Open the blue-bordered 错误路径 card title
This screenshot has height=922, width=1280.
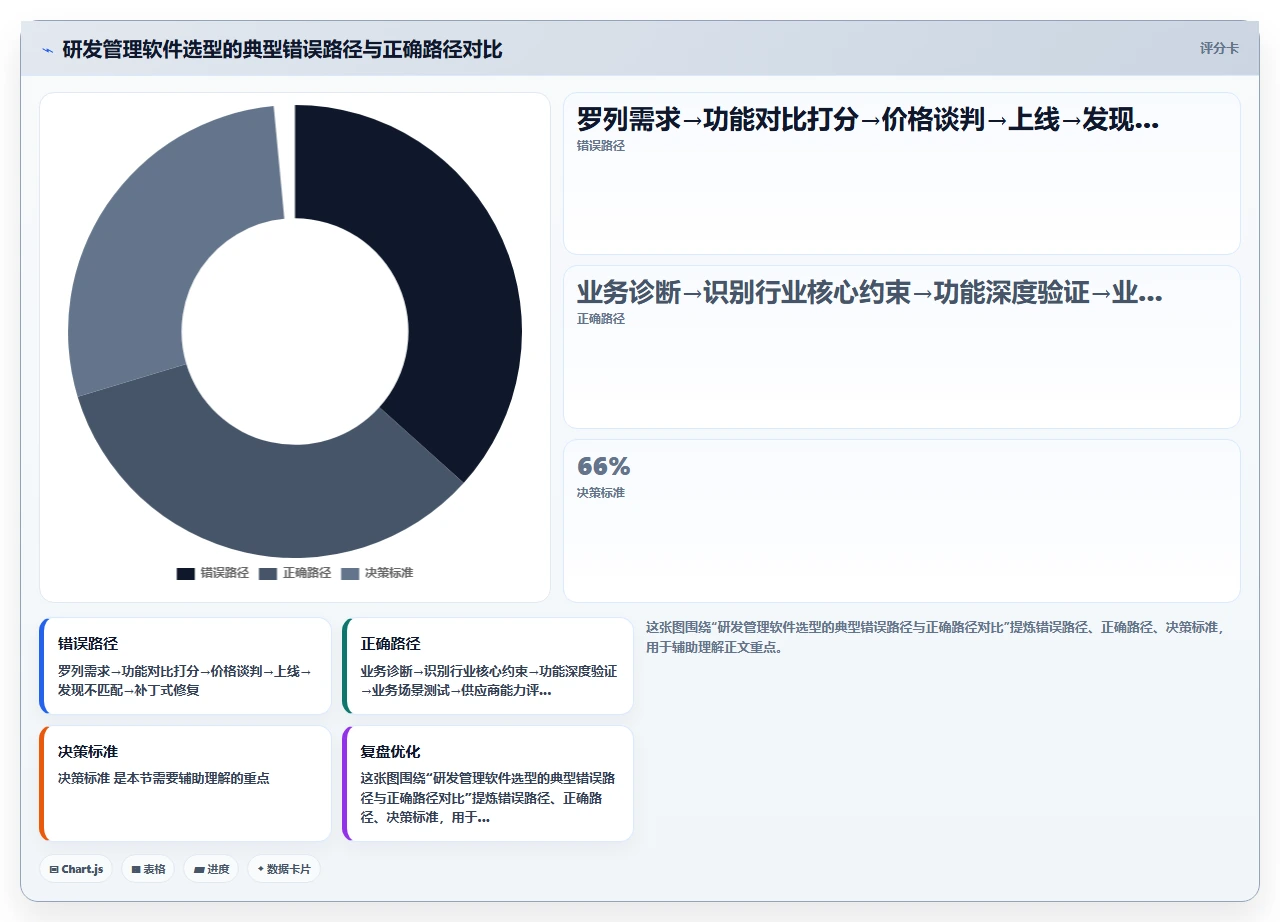[88, 644]
